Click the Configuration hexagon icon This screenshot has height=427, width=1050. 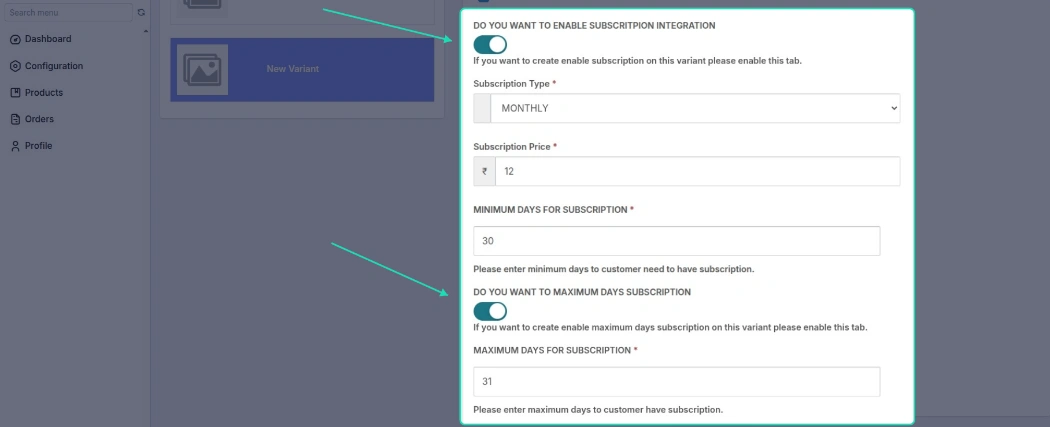click(15, 66)
